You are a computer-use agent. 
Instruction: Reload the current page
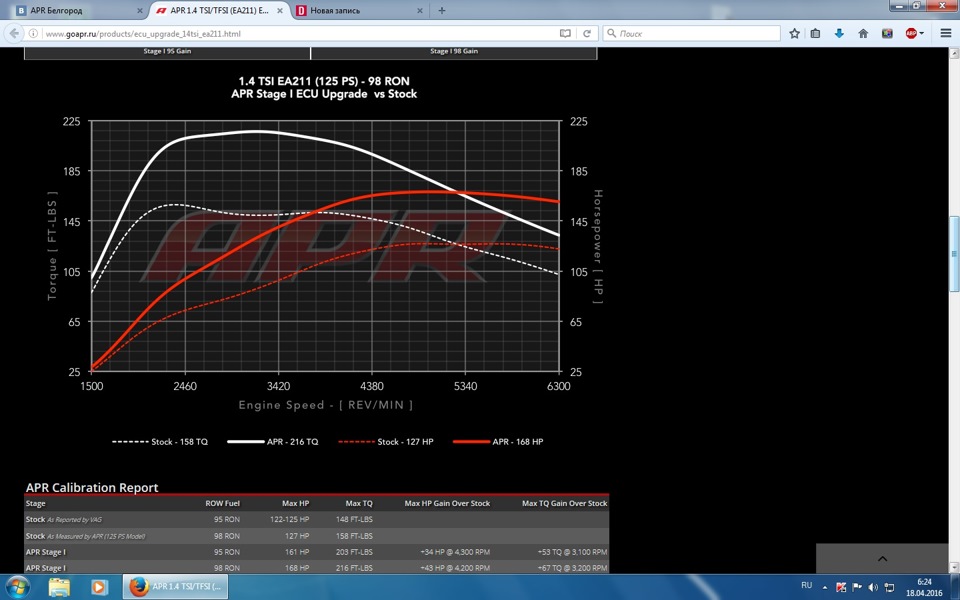click(587, 34)
